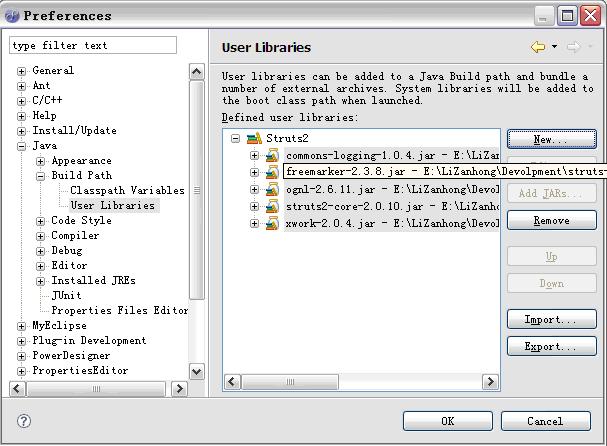
Task: Click the Struts2 library icon
Action: [x=254, y=138]
